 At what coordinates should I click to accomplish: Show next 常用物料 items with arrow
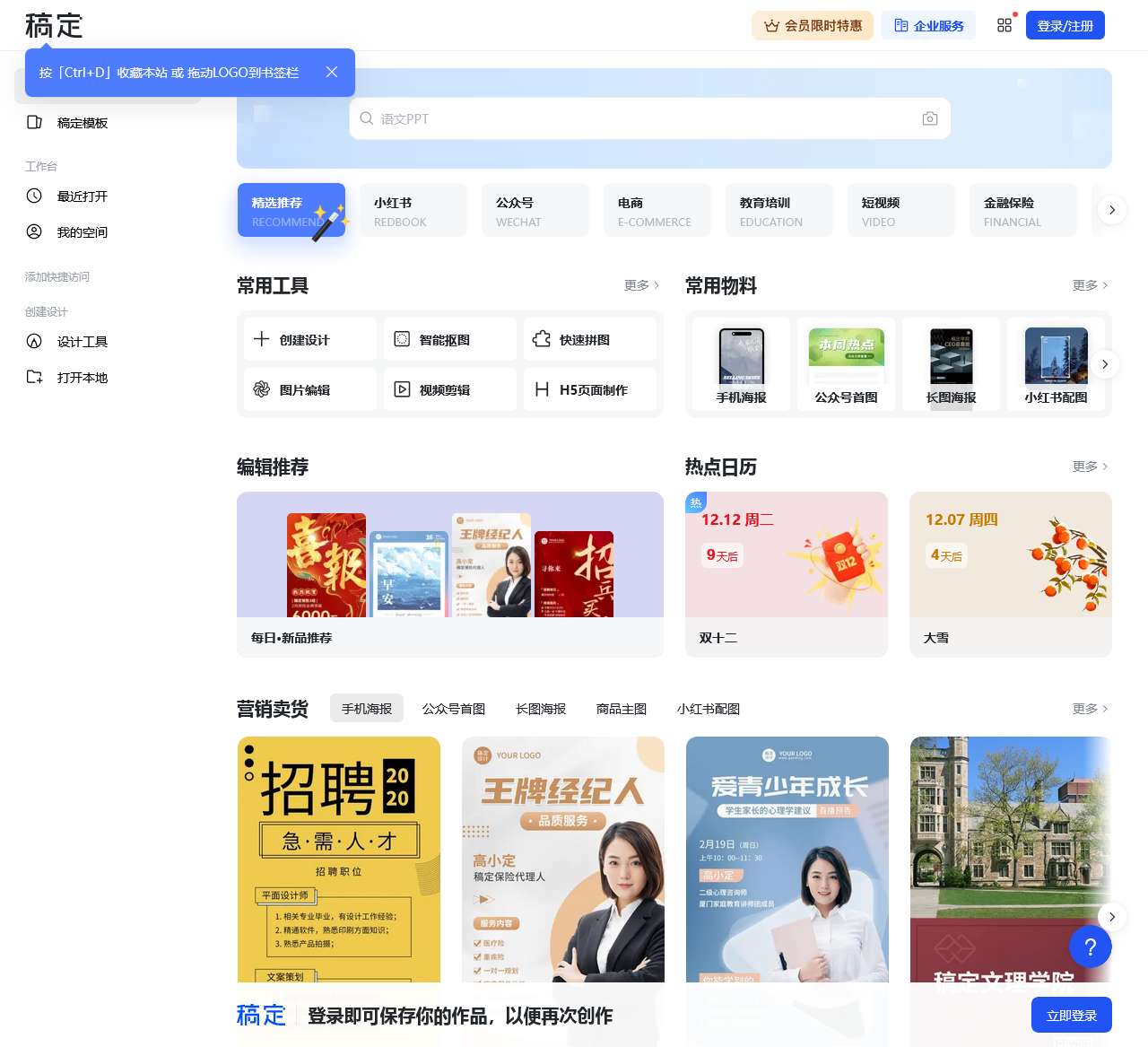pos(1104,364)
